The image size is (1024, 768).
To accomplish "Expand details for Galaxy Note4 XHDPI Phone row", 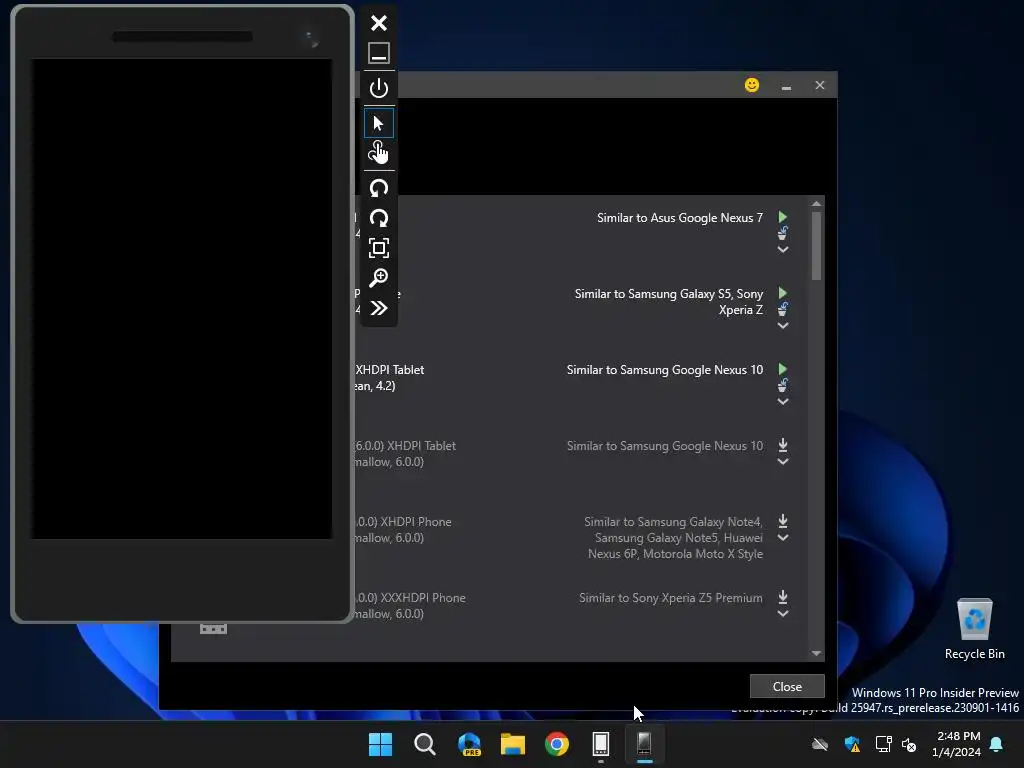I will click(x=783, y=538).
